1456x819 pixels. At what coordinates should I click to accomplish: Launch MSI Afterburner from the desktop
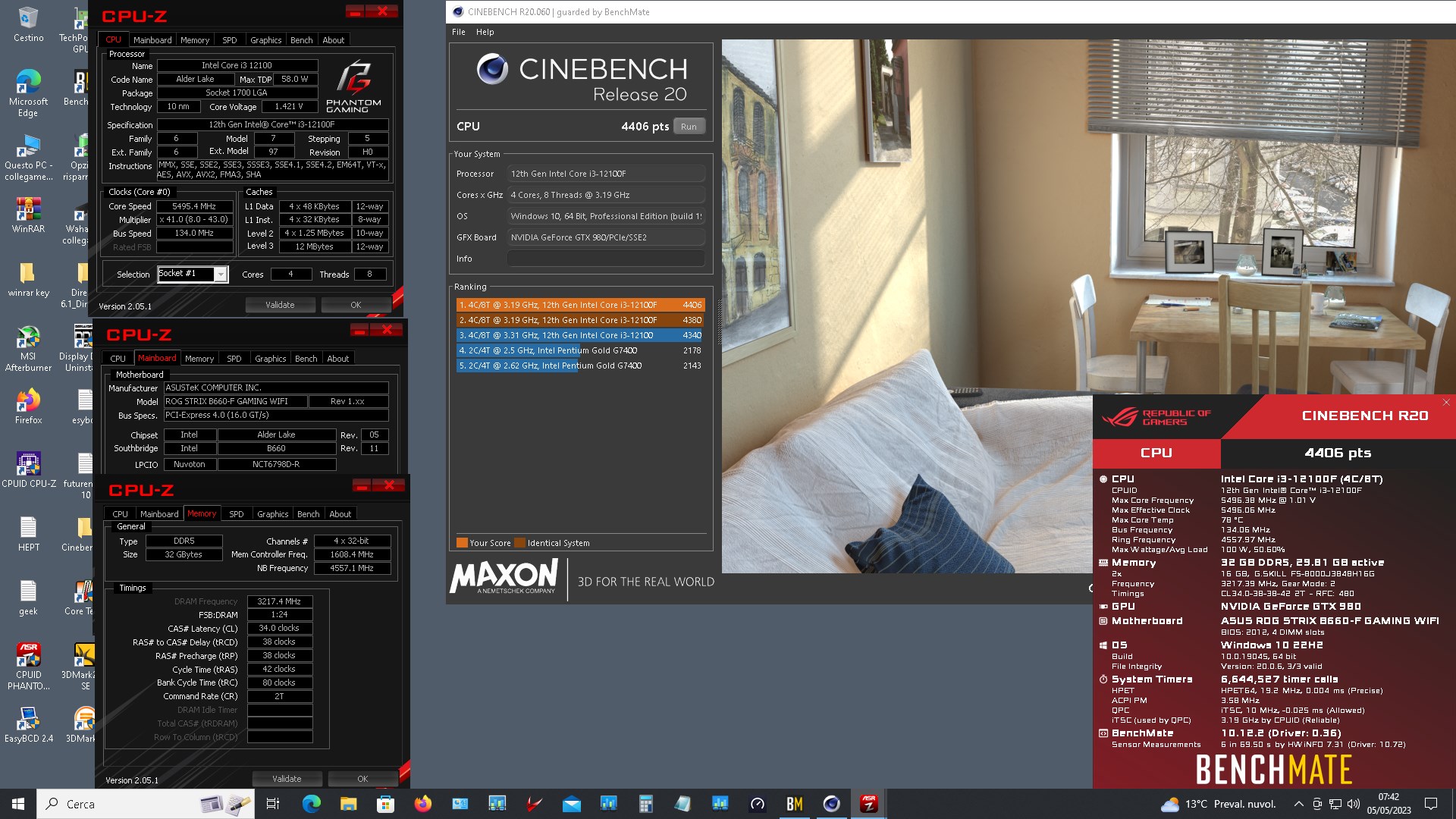[x=28, y=348]
